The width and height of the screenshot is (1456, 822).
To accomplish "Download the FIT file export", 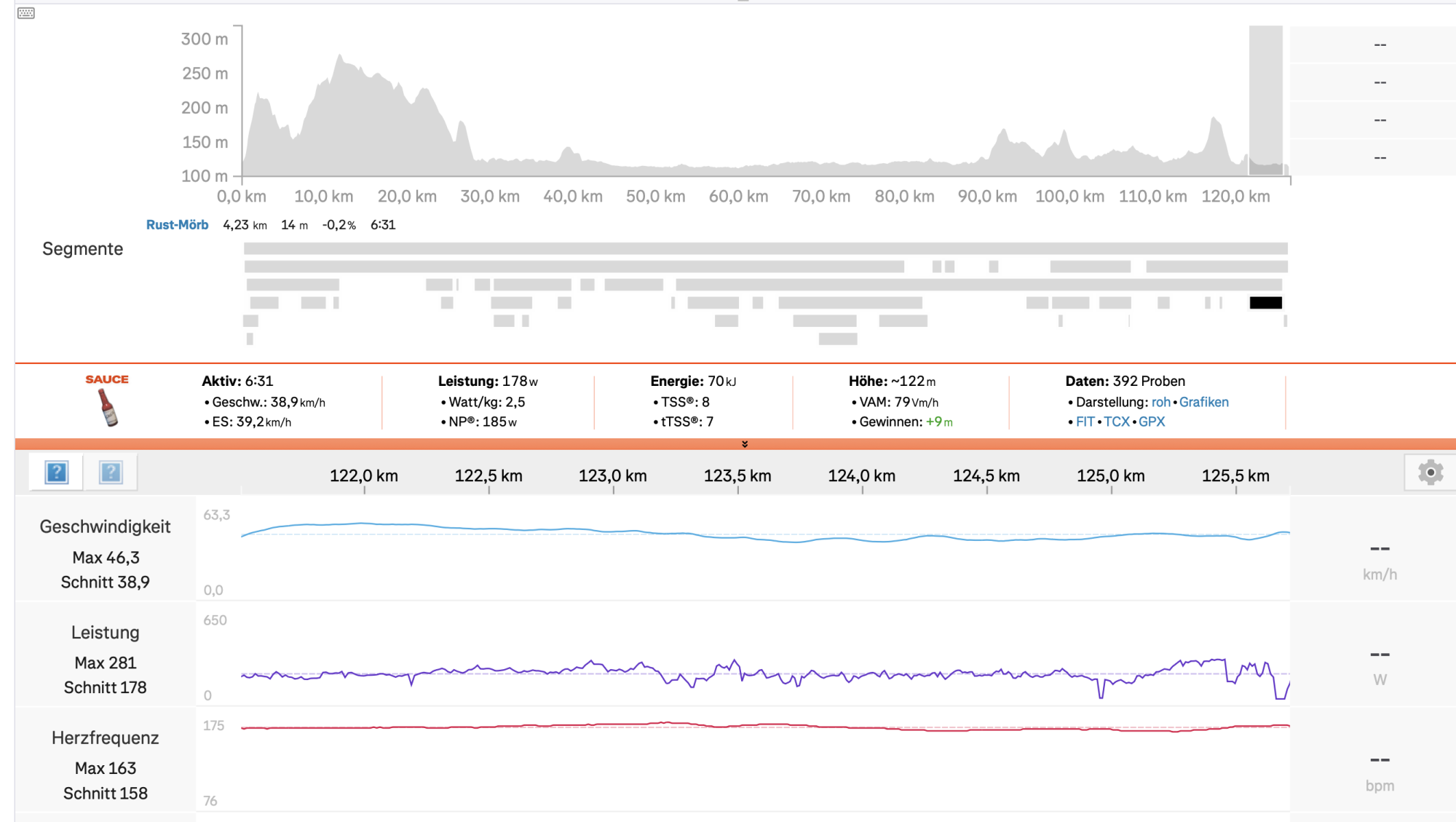I will point(1085,422).
